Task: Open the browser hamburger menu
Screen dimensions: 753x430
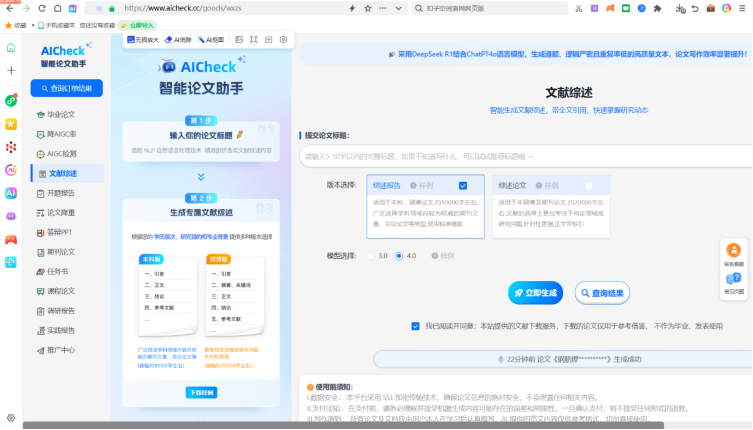Action: (x=742, y=8)
